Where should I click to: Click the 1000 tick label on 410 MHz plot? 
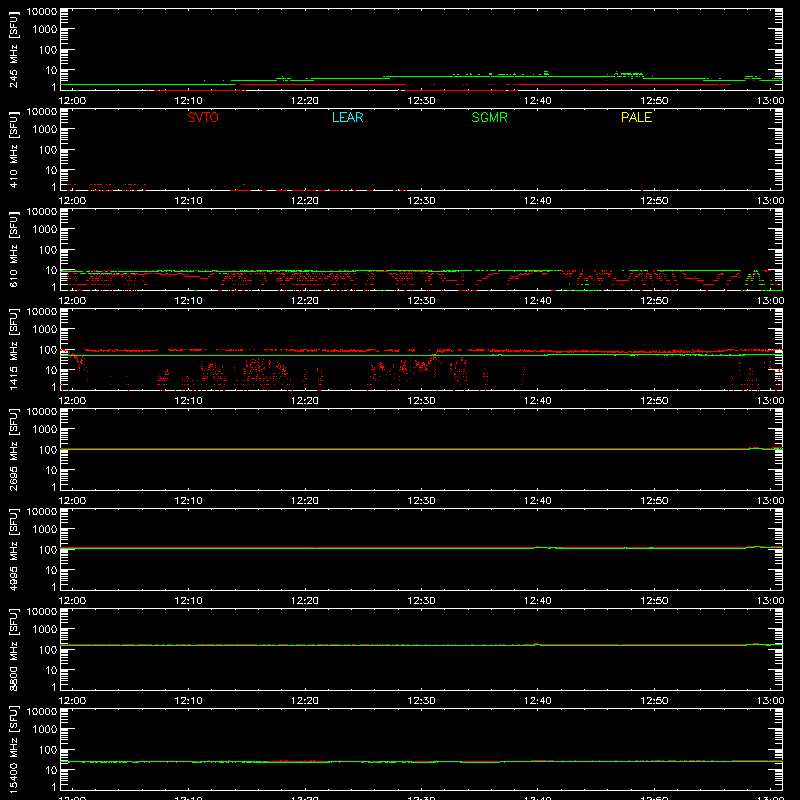[x=45, y=129]
